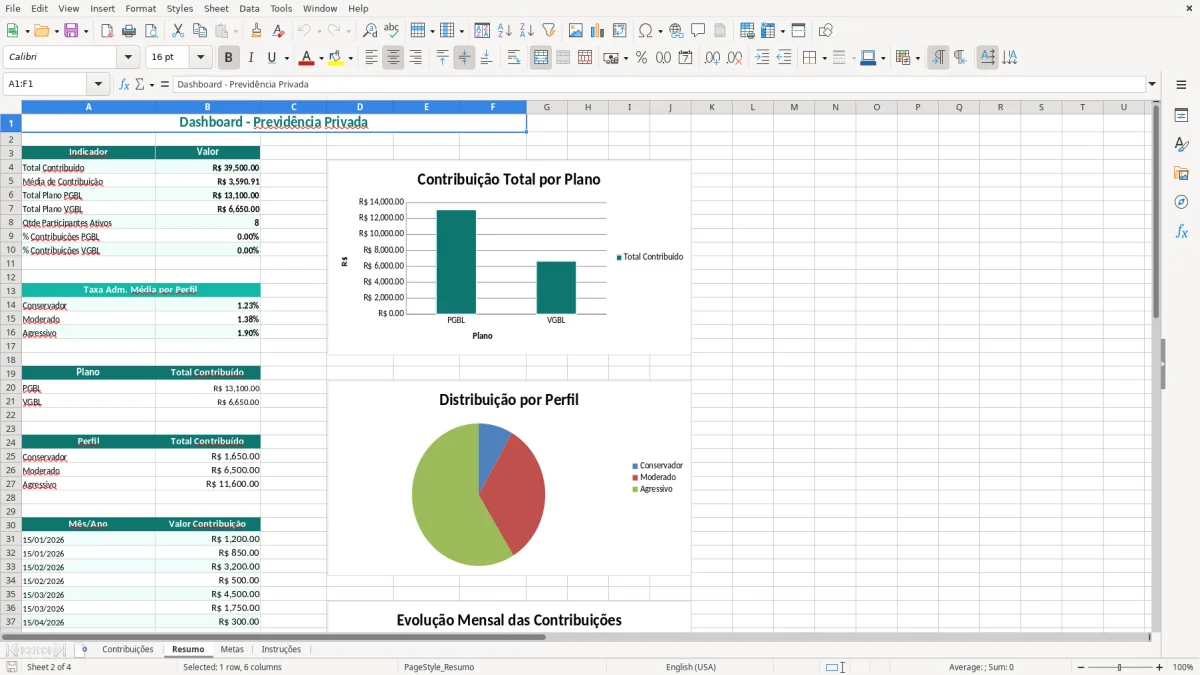The width and height of the screenshot is (1200, 675).
Task: Expand the Calibri font name dropdown
Action: click(128, 58)
